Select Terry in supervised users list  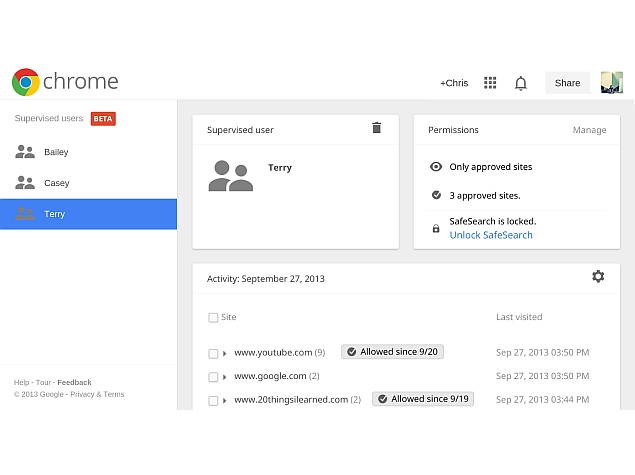[x=88, y=214]
